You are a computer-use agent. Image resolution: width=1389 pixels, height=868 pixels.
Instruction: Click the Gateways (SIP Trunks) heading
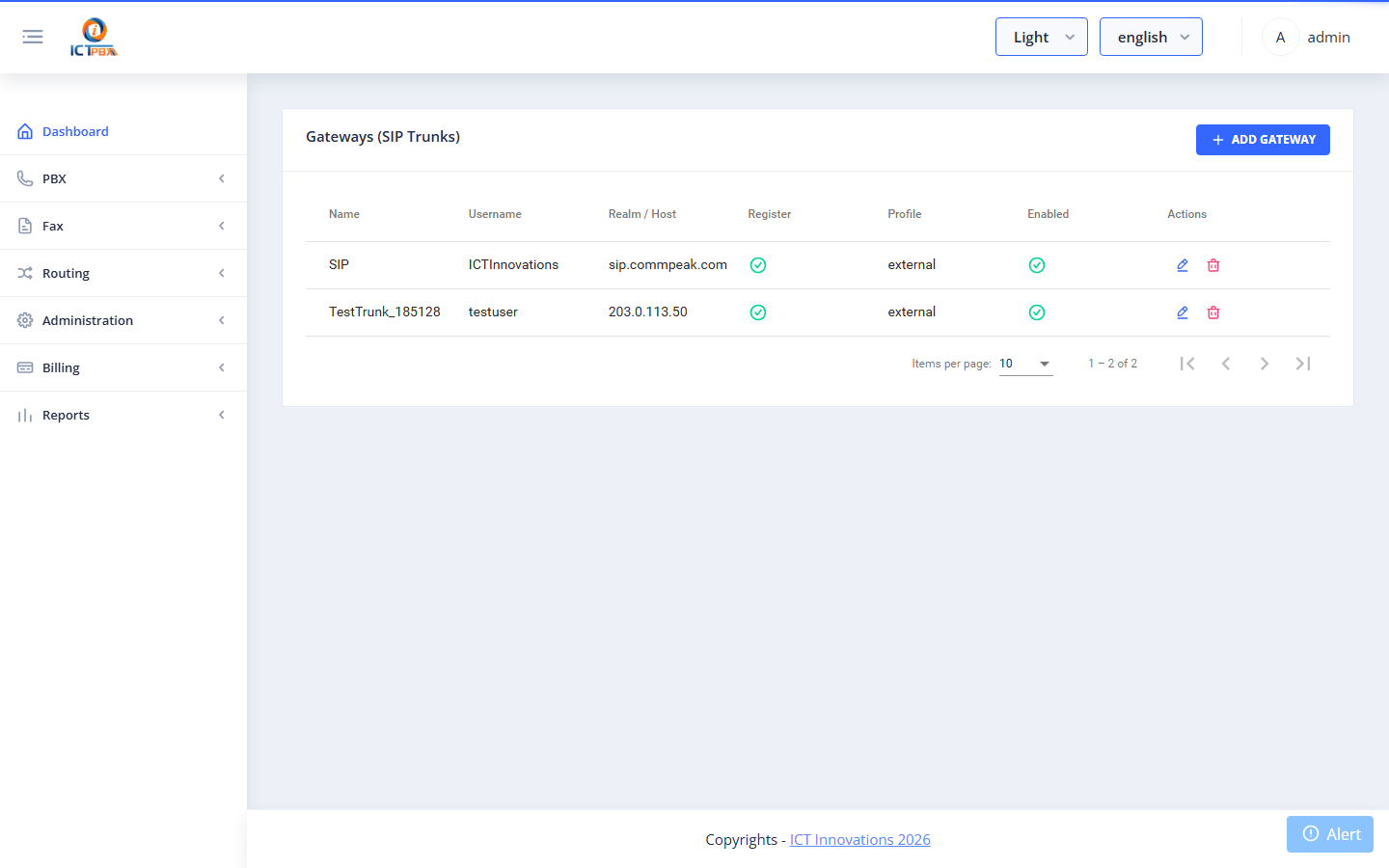click(x=383, y=137)
